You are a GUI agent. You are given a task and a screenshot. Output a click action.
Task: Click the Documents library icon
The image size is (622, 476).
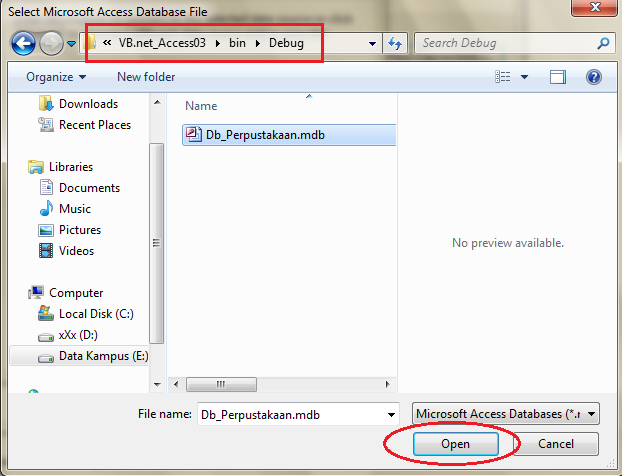pos(46,188)
